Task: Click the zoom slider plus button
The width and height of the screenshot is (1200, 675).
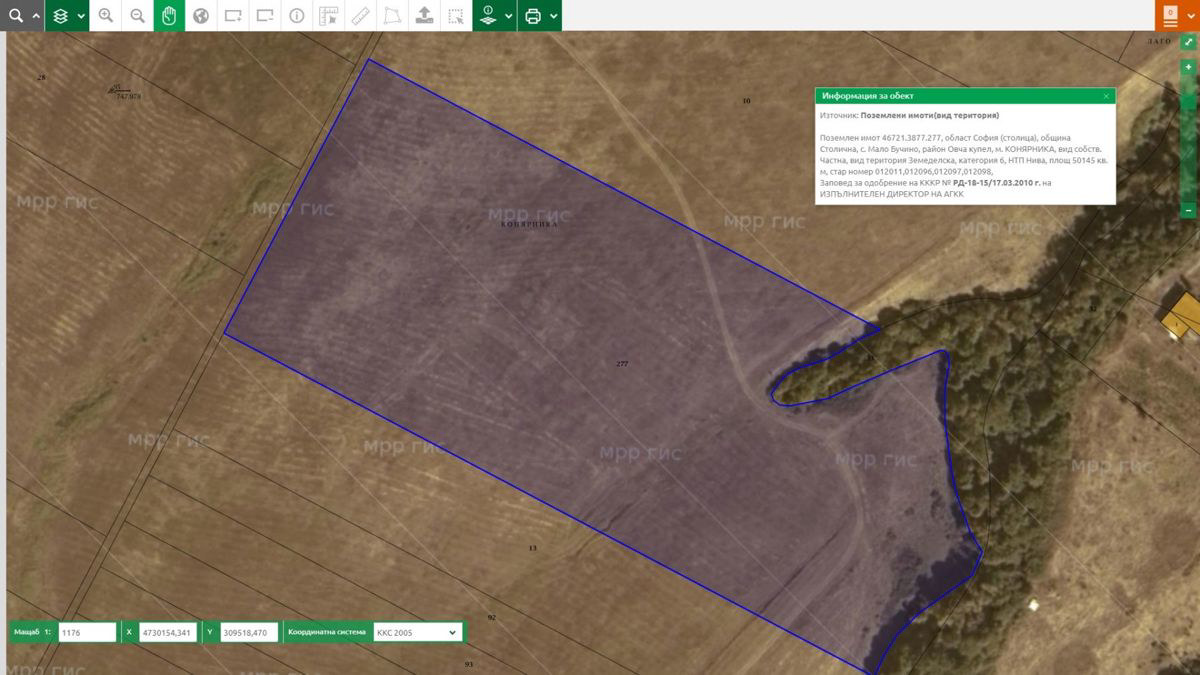Action: pos(1188,67)
